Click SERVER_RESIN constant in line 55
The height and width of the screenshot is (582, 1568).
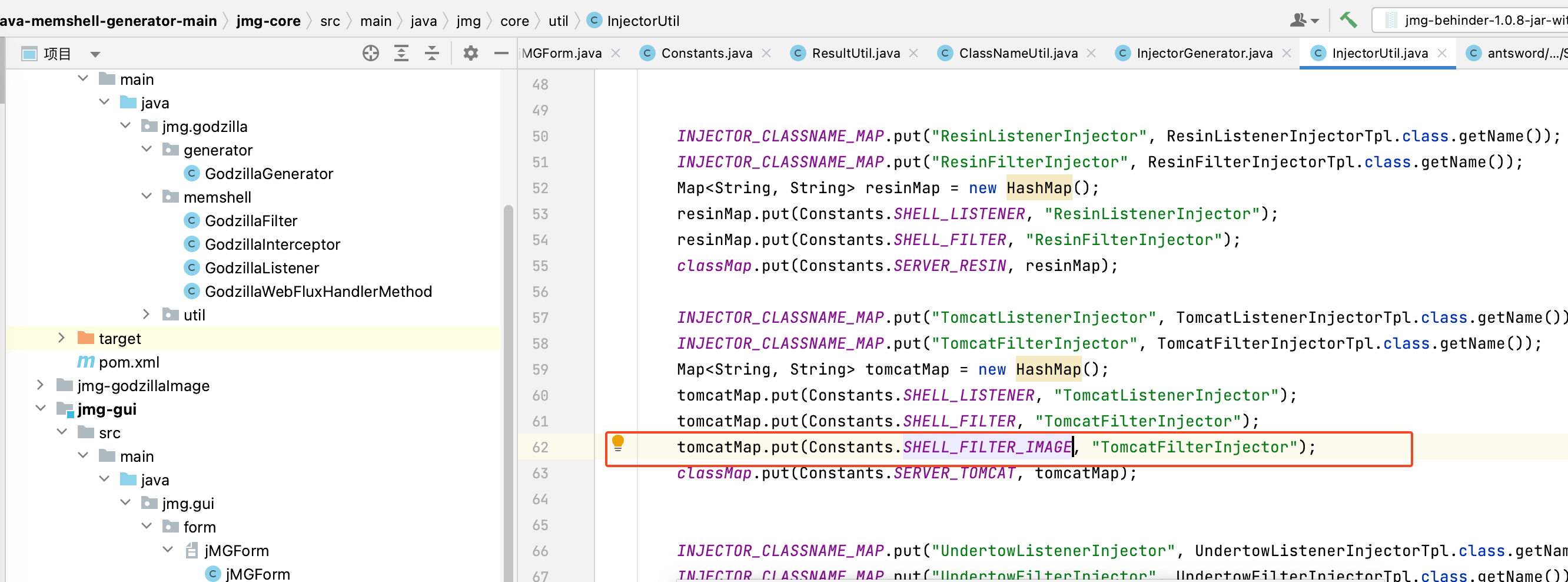point(949,266)
